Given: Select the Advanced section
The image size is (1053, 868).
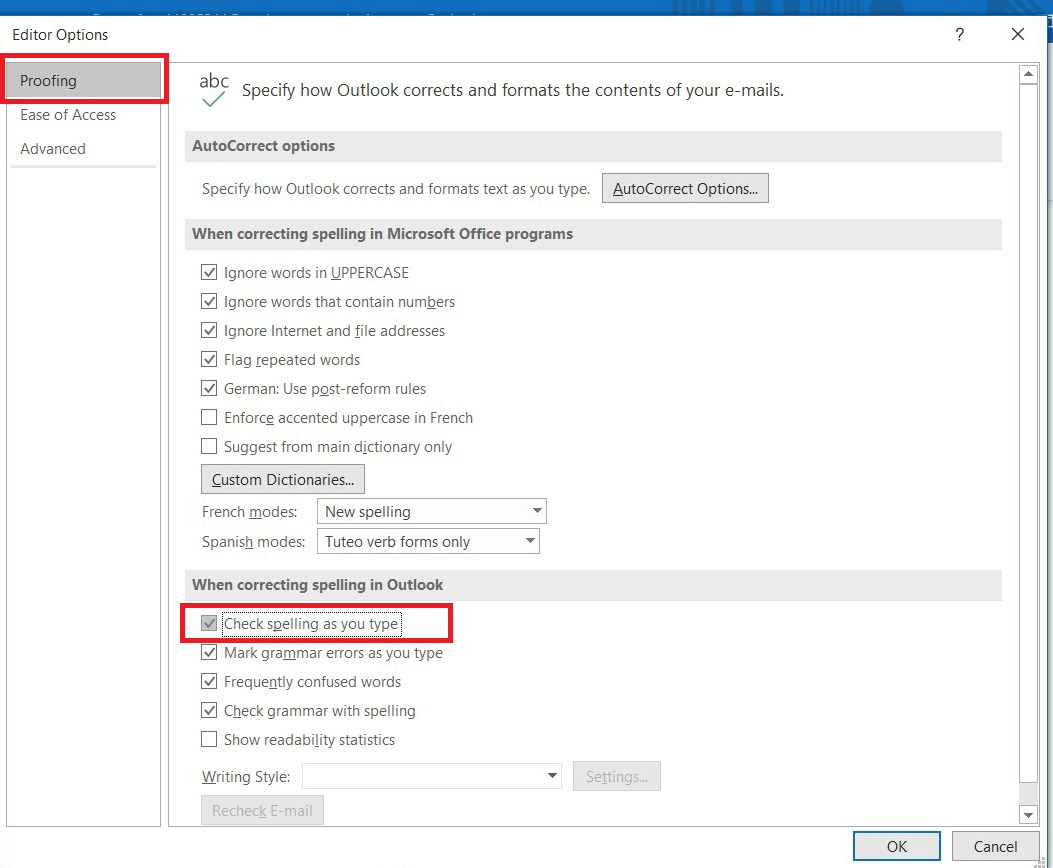Looking at the screenshot, I should 53,148.
